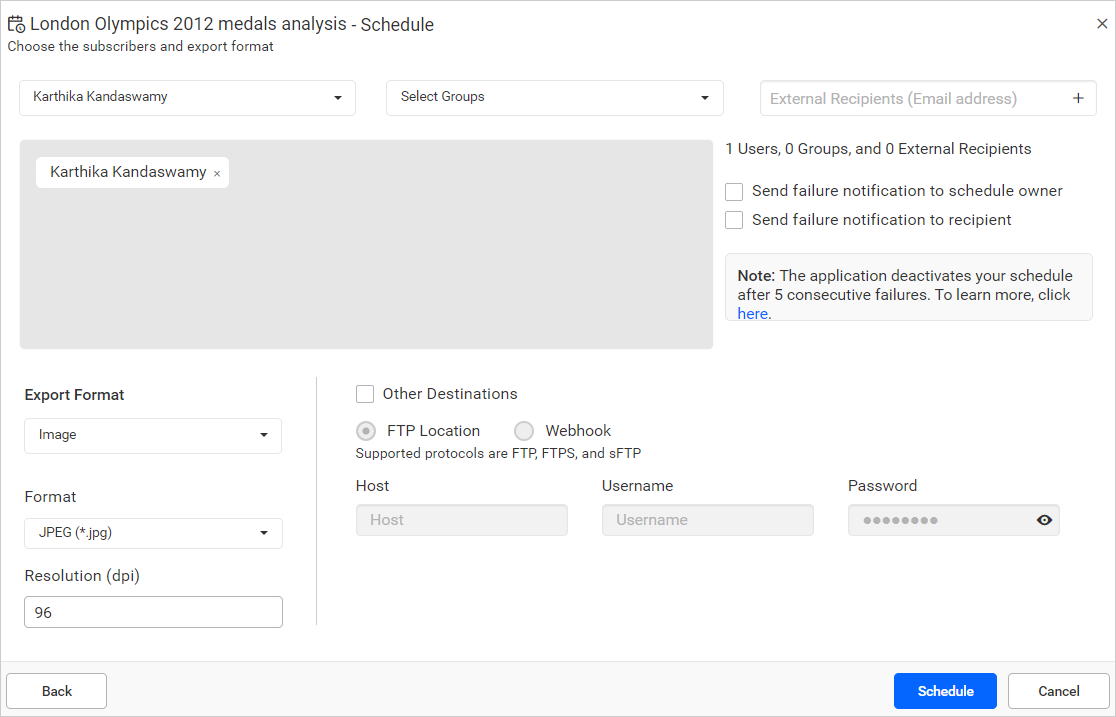Choose the Webhook radio option
Image resolution: width=1116 pixels, height=717 pixels.
[524, 431]
